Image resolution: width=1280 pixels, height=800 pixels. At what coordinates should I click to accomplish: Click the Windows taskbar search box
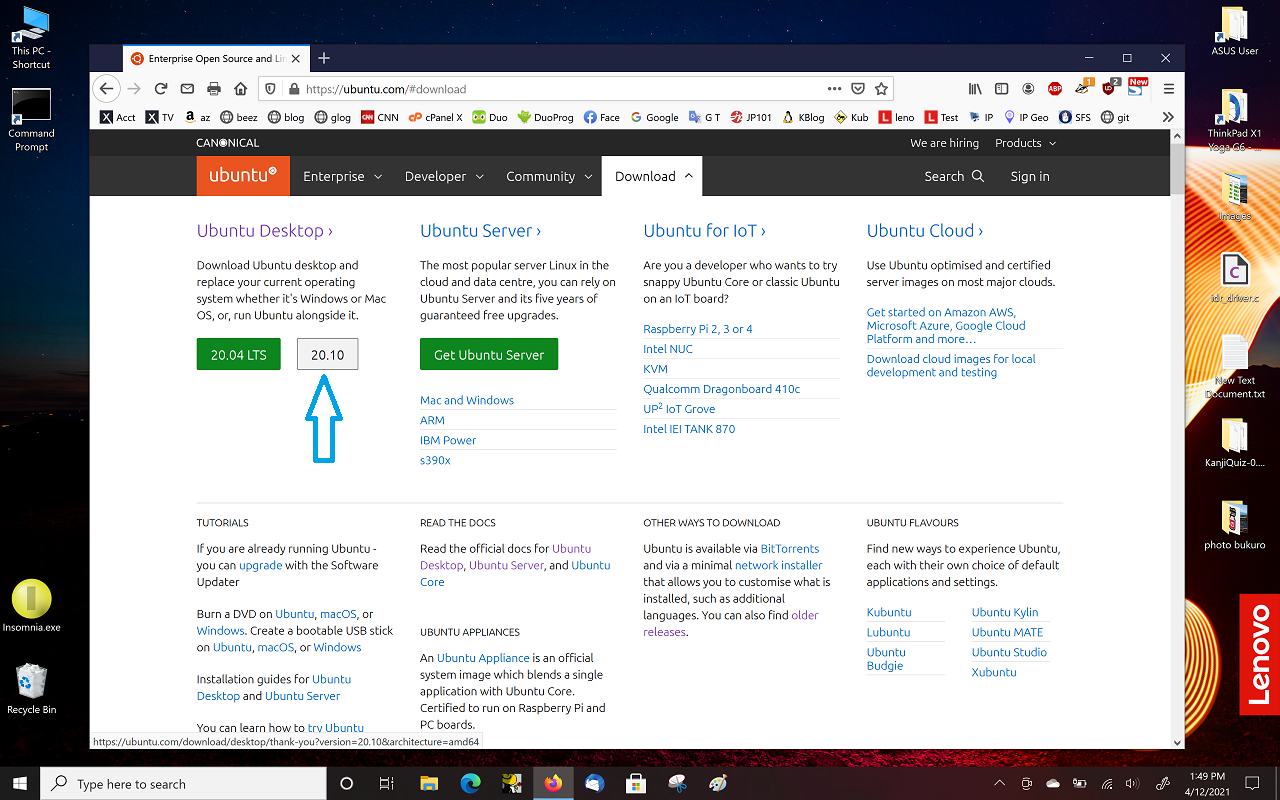pyautogui.click(x=185, y=784)
